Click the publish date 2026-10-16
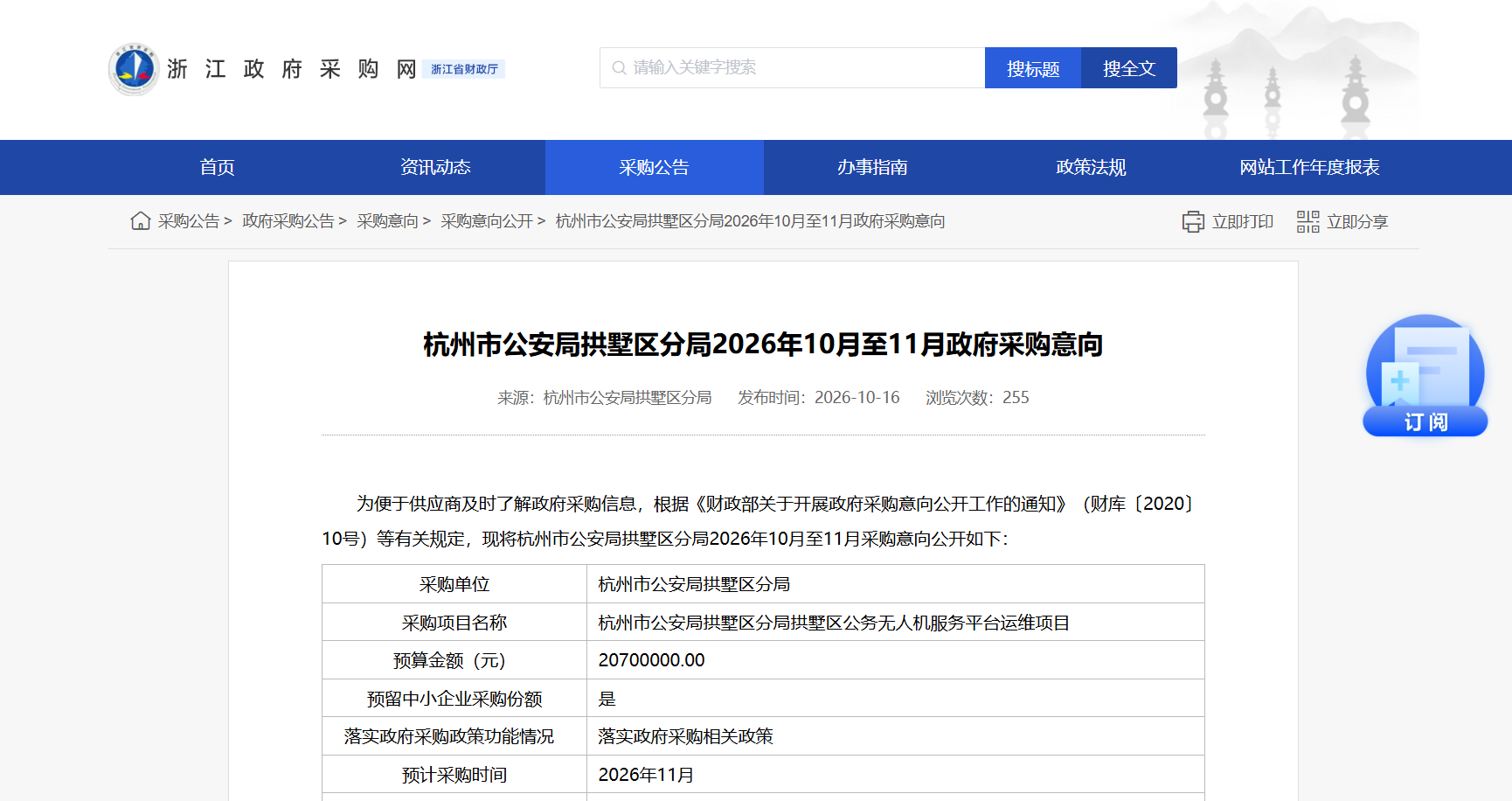1512x801 pixels. click(857, 398)
